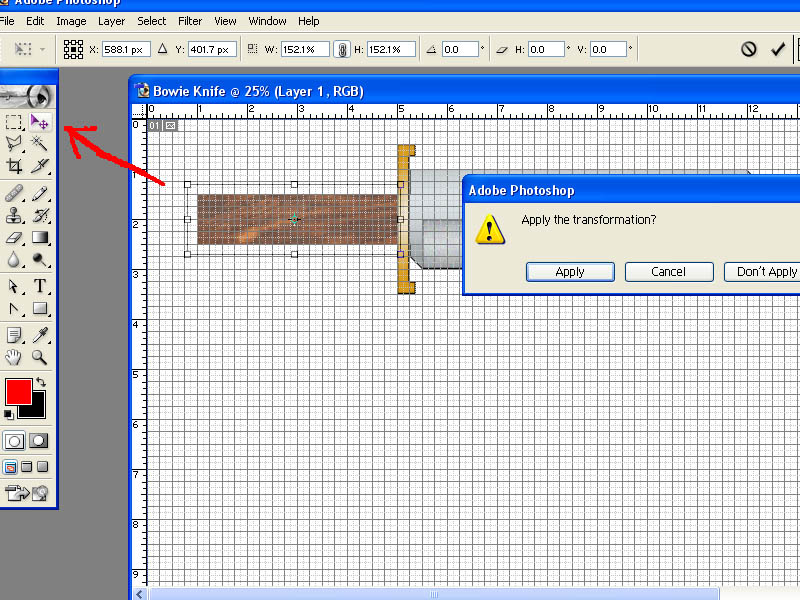This screenshot has width=800, height=600.
Task: Click the Apply button in dialog
Action: tap(570, 272)
